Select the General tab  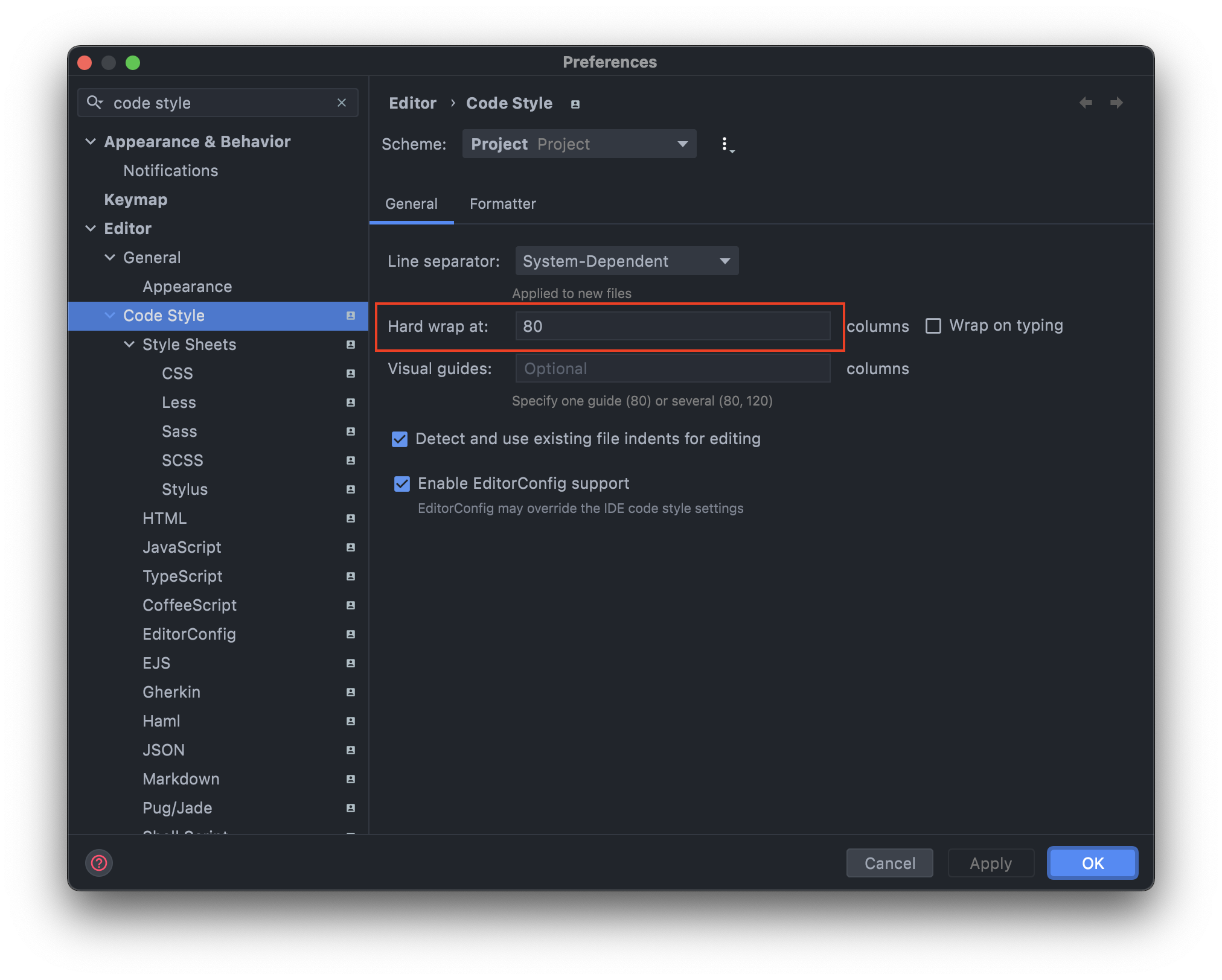pyautogui.click(x=411, y=204)
